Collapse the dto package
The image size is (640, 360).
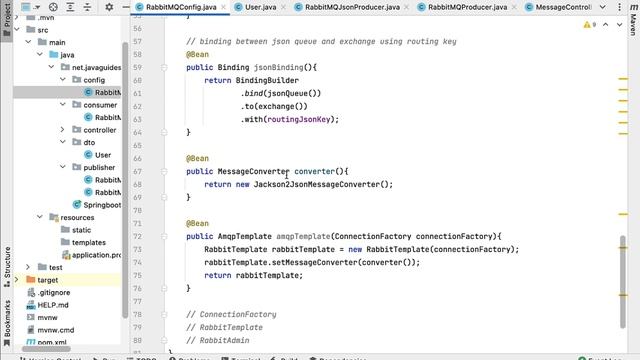[63, 142]
